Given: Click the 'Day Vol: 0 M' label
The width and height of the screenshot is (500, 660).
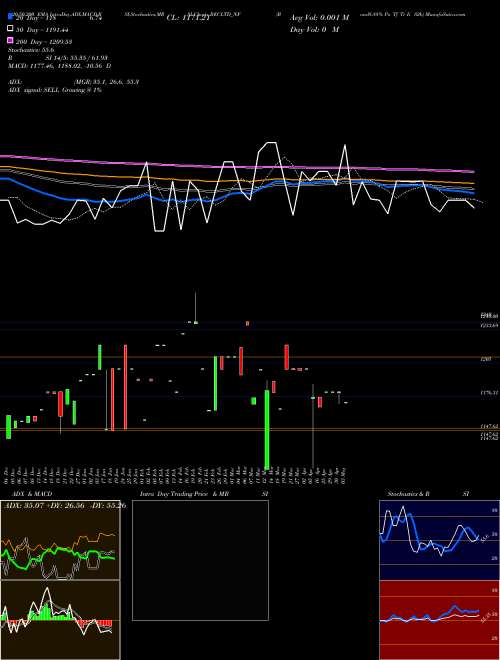Looking at the screenshot, I should [315, 29].
